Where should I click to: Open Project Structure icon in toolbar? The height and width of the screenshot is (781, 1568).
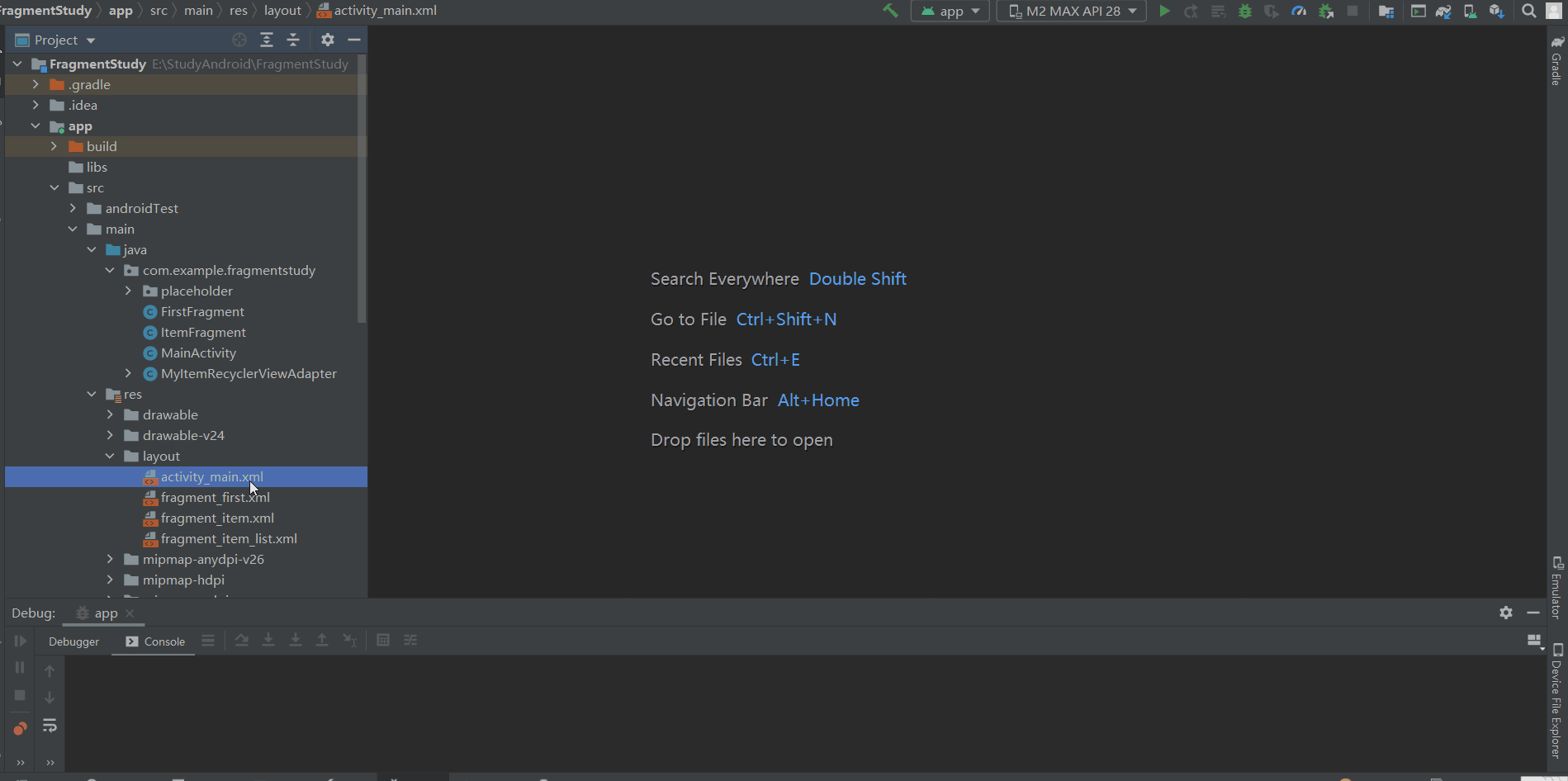(1386, 11)
